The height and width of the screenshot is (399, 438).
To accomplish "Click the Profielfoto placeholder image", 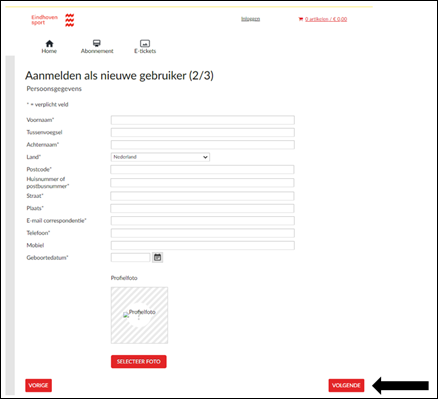I will click(x=139, y=315).
